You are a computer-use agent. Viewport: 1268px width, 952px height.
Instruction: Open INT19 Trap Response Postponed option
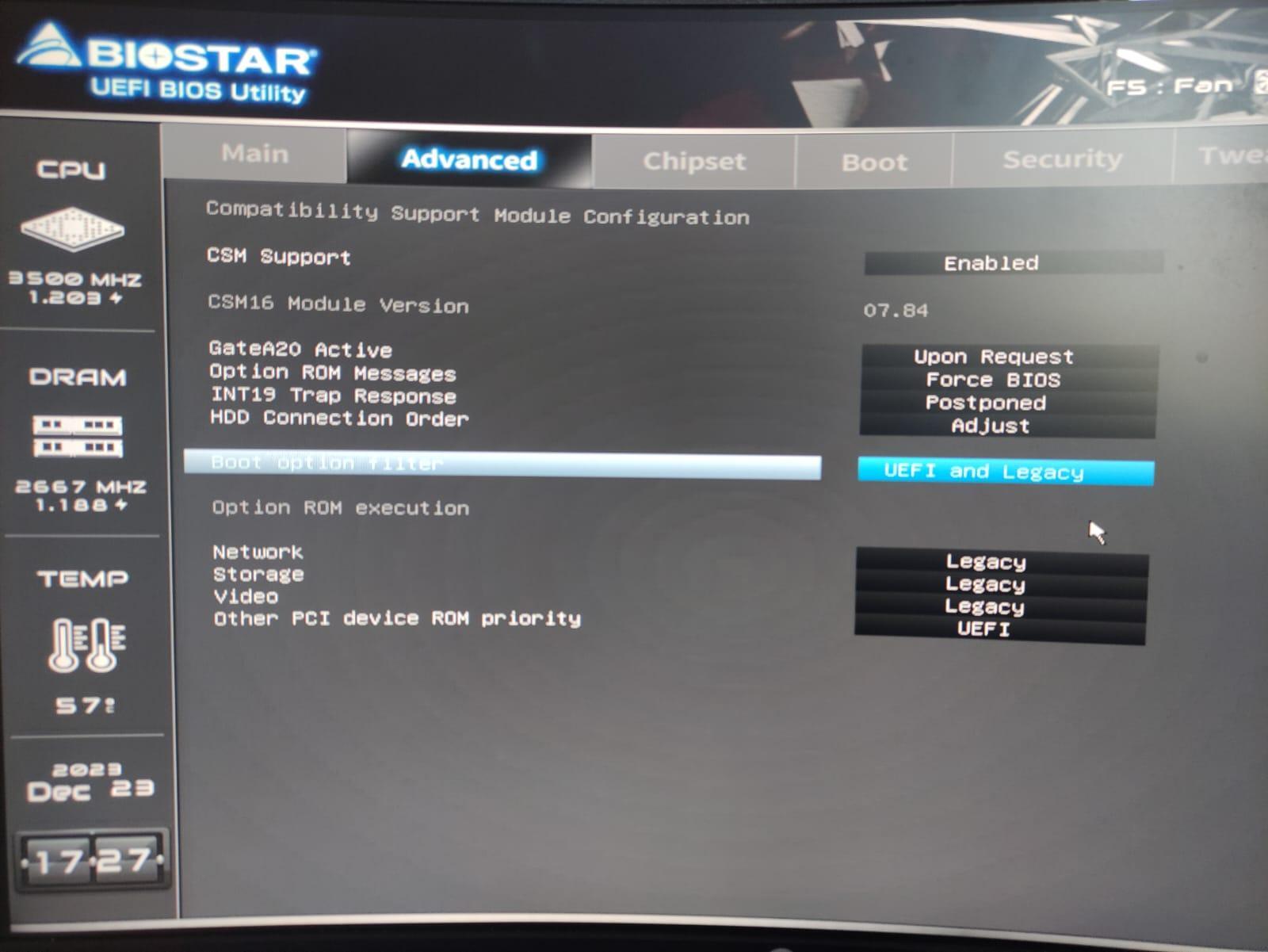pyautogui.click(x=1008, y=403)
